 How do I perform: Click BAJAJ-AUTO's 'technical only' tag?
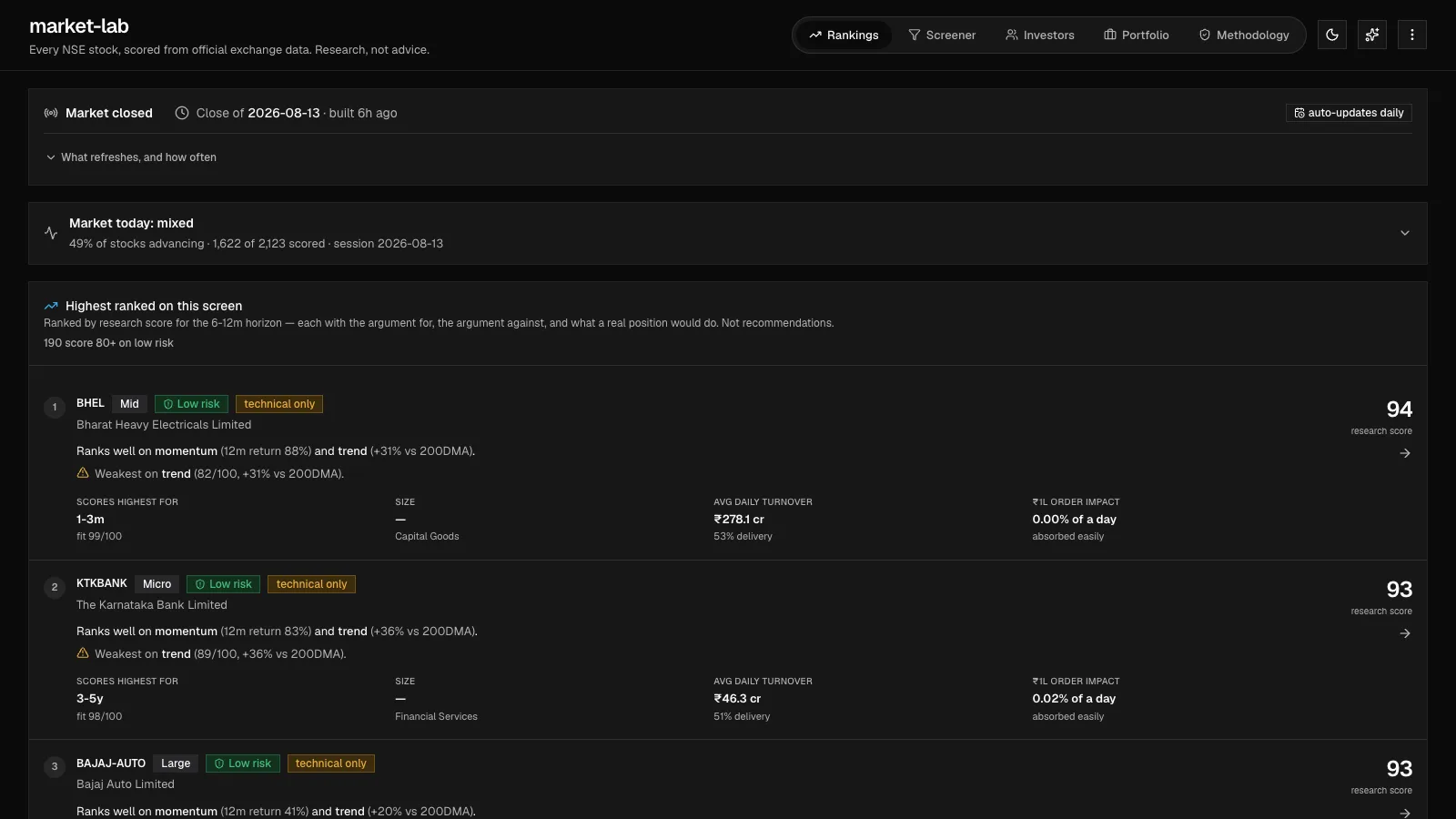331,763
